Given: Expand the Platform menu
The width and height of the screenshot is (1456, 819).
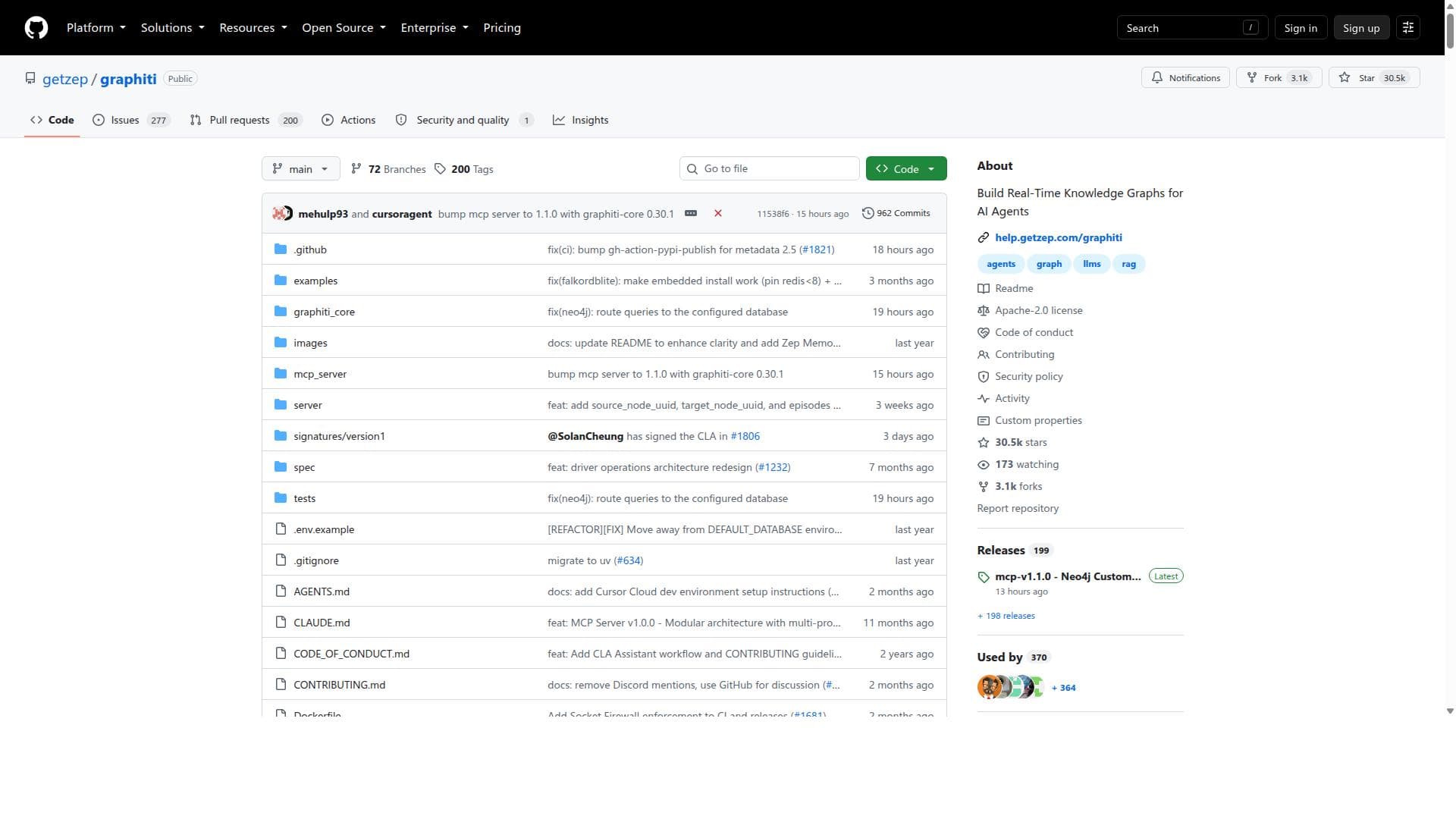Looking at the screenshot, I should point(96,28).
